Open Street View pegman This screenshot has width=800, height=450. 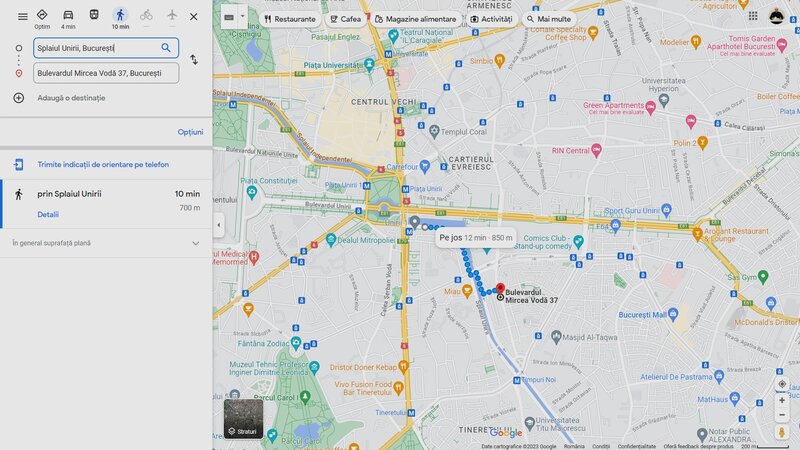[782, 432]
